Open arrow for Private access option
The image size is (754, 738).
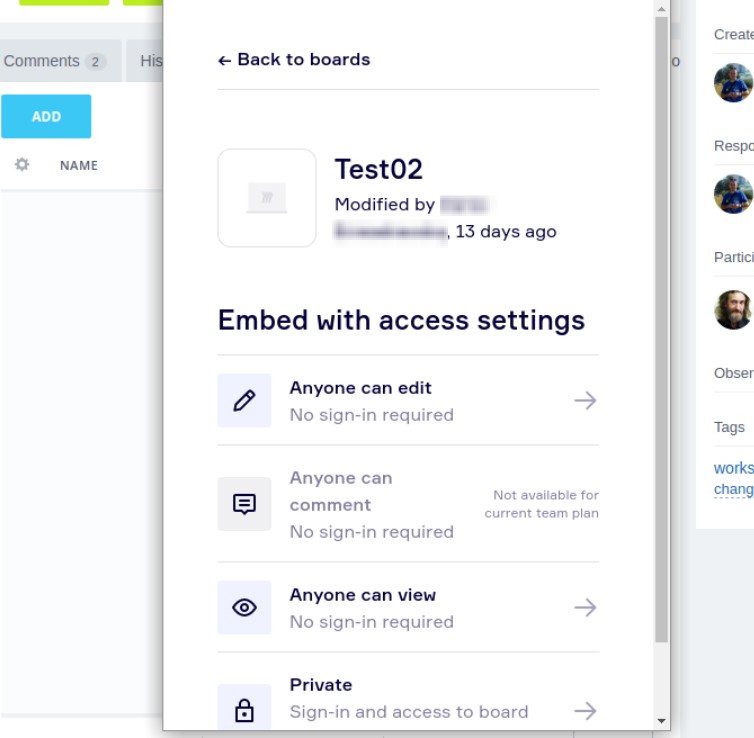coord(585,711)
